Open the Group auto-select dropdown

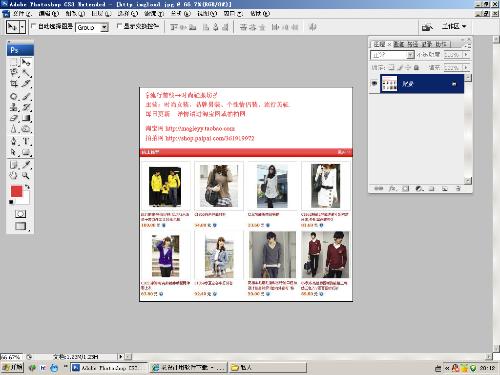tap(104, 27)
